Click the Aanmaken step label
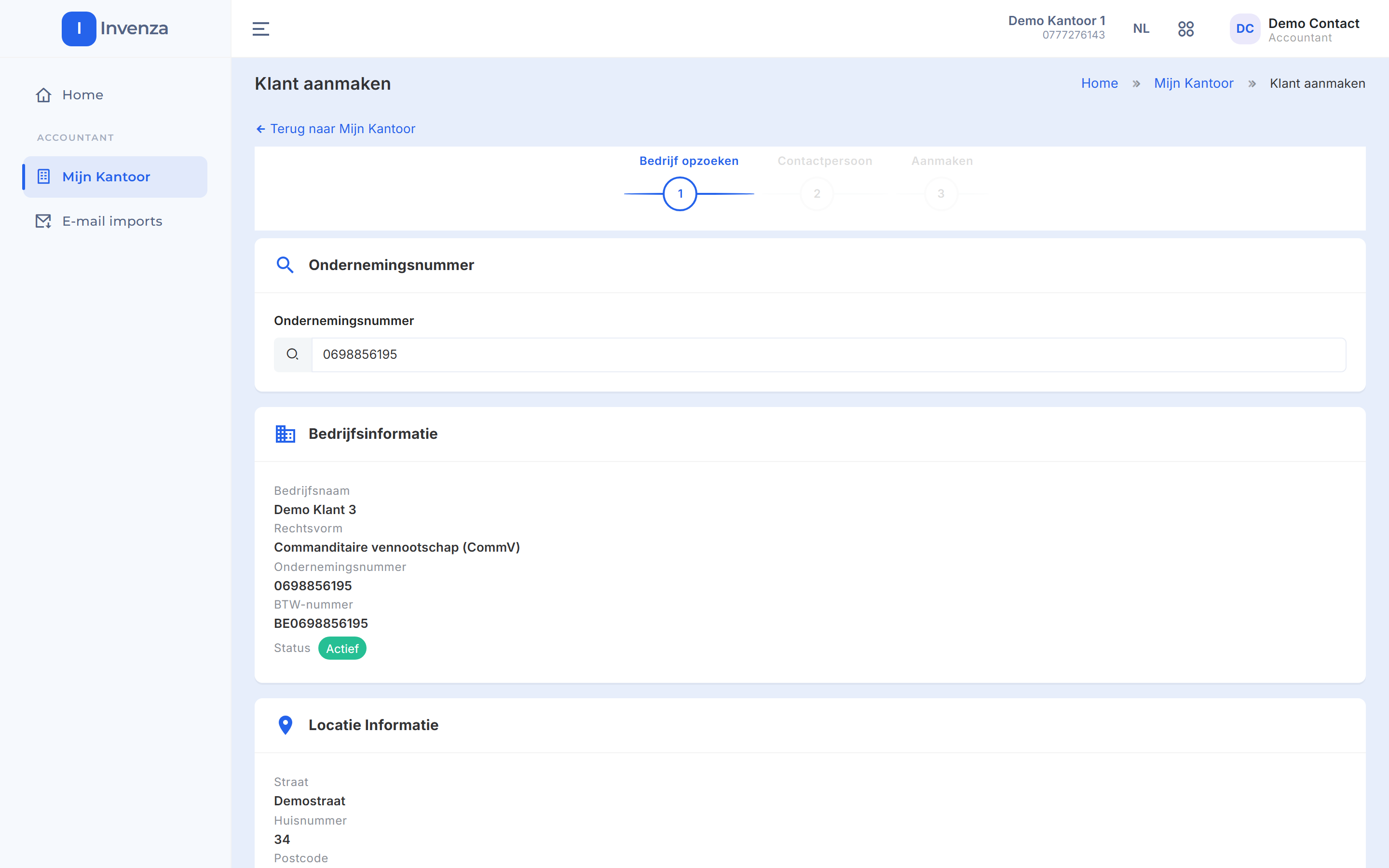1389x868 pixels. tap(942, 162)
